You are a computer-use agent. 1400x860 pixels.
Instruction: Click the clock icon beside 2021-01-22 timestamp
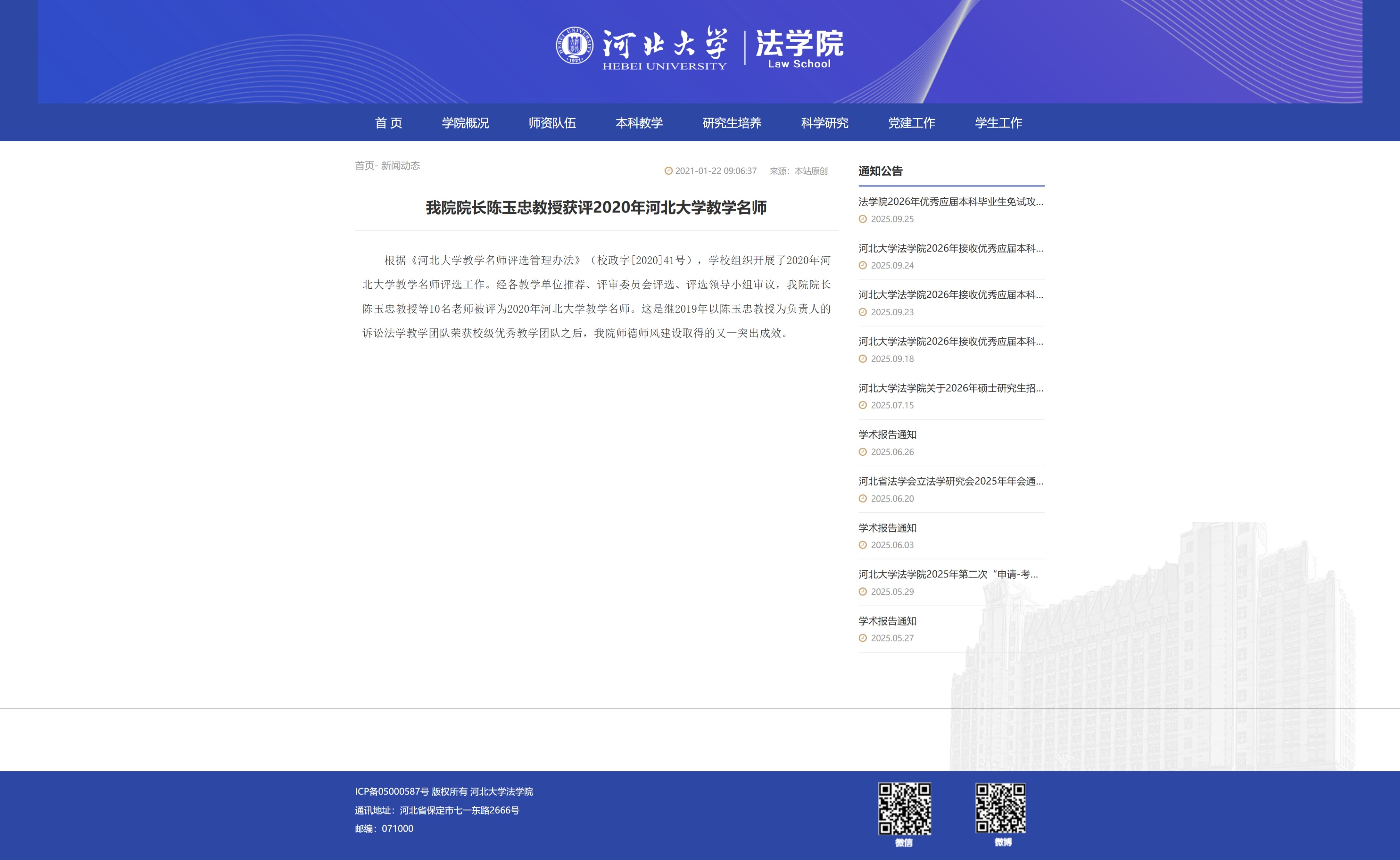click(x=668, y=171)
